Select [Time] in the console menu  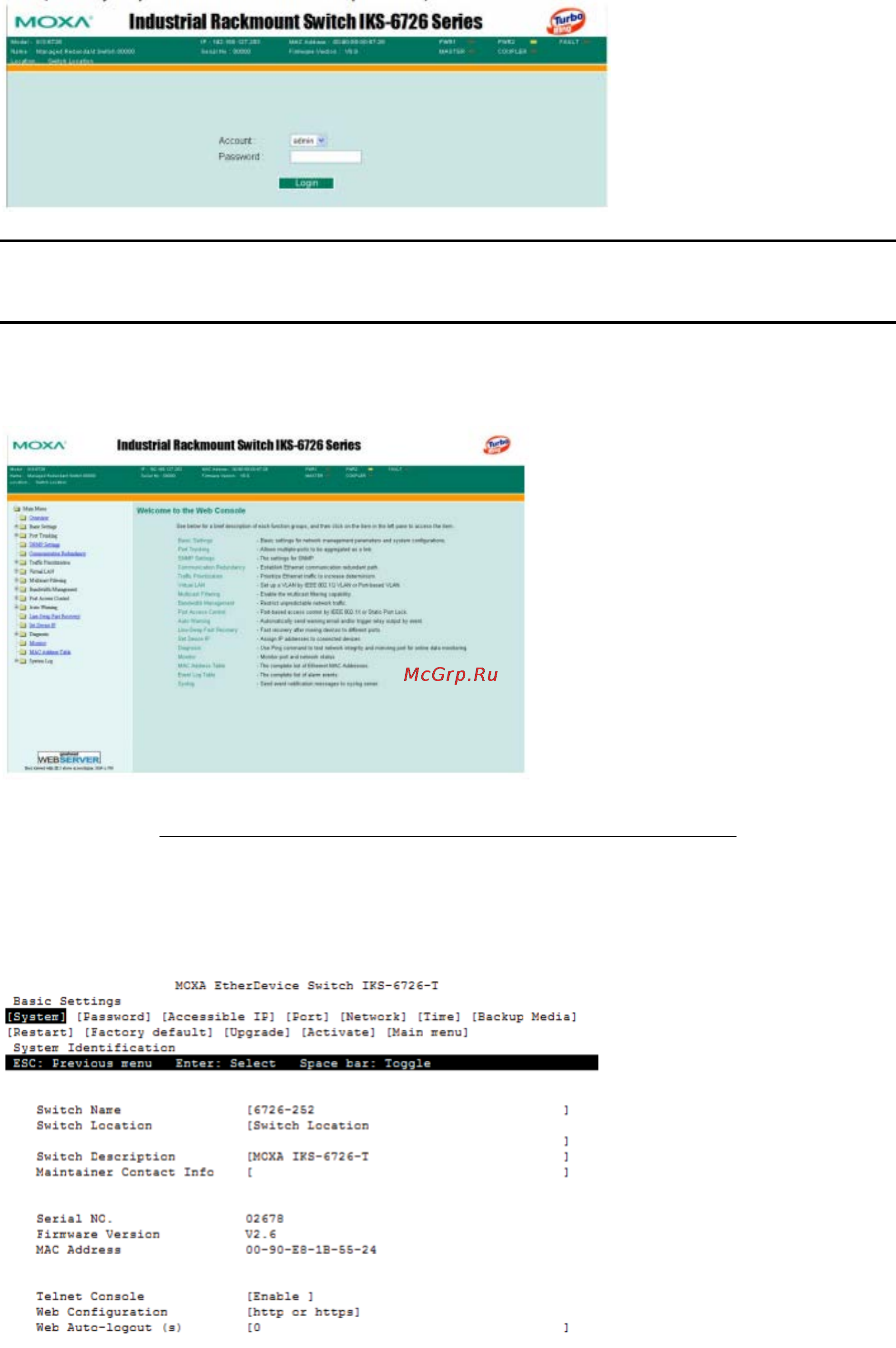[439, 1017]
